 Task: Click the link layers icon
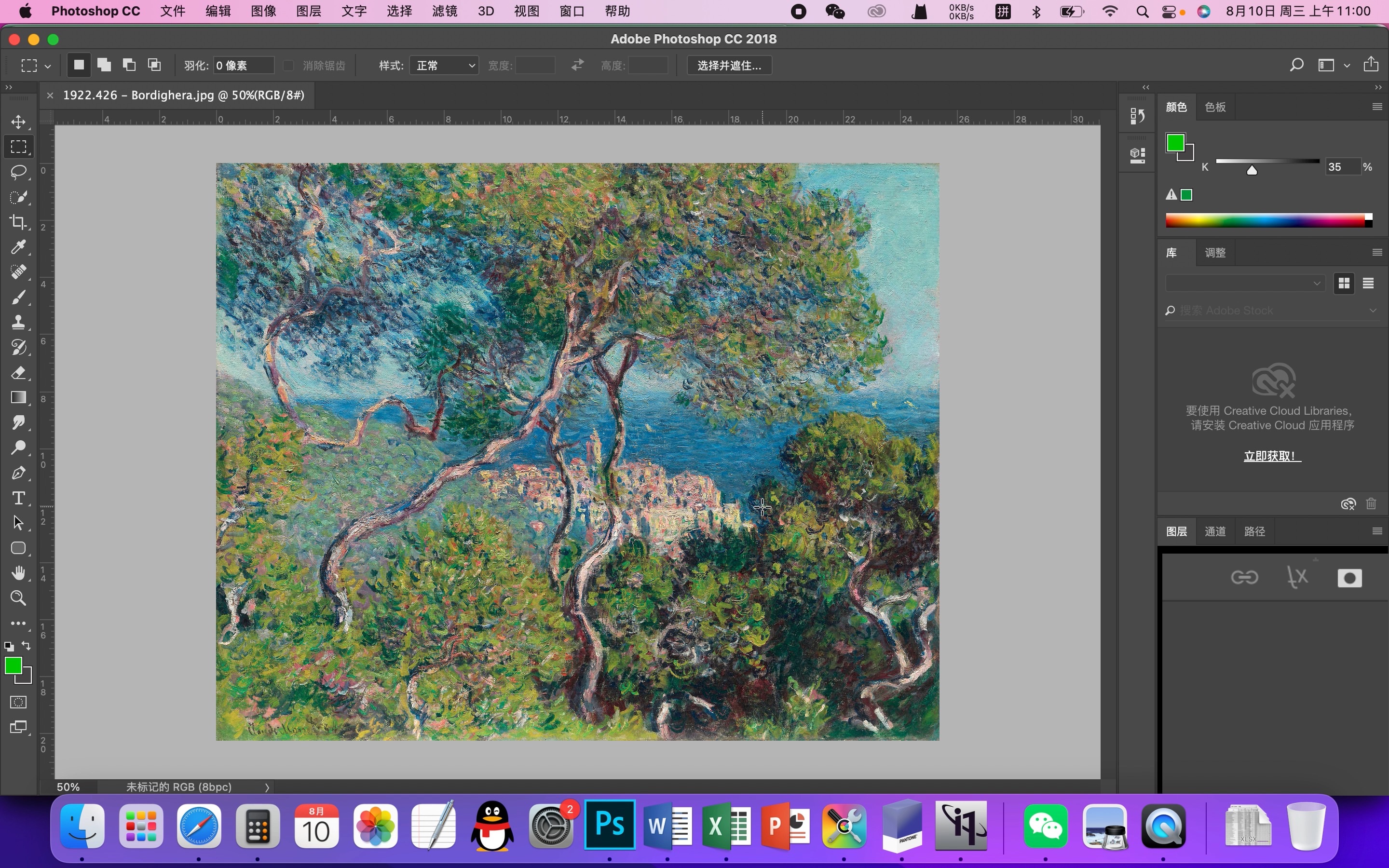click(1244, 578)
